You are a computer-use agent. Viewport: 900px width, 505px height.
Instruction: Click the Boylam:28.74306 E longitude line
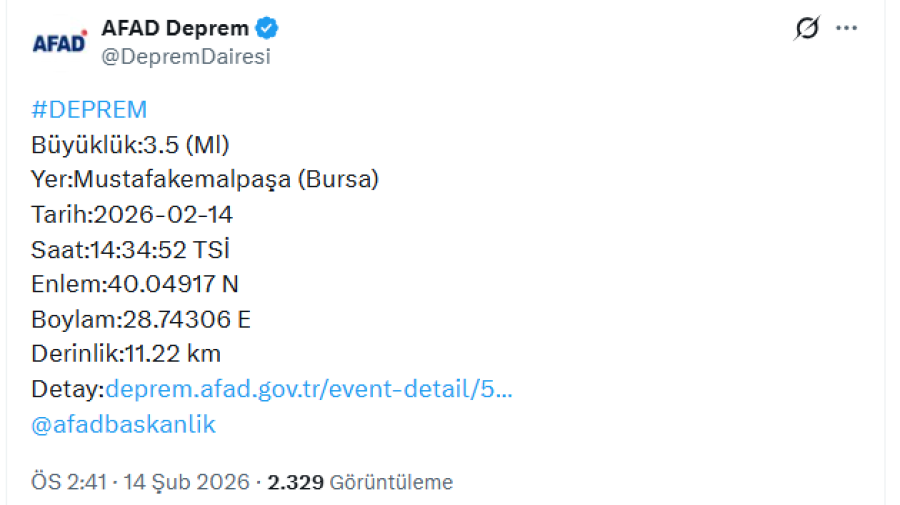pyautogui.click(x=141, y=319)
